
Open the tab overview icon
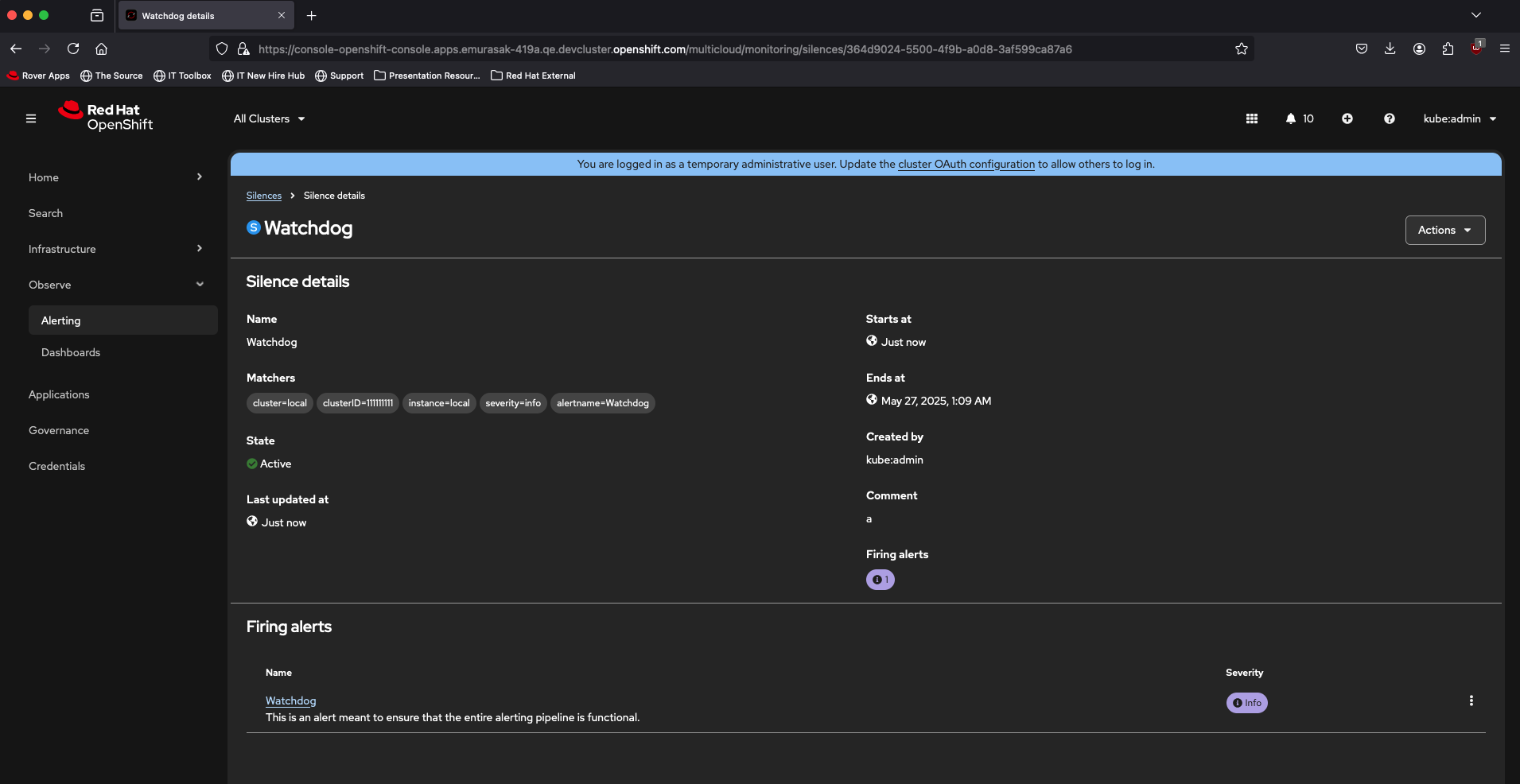(97, 15)
